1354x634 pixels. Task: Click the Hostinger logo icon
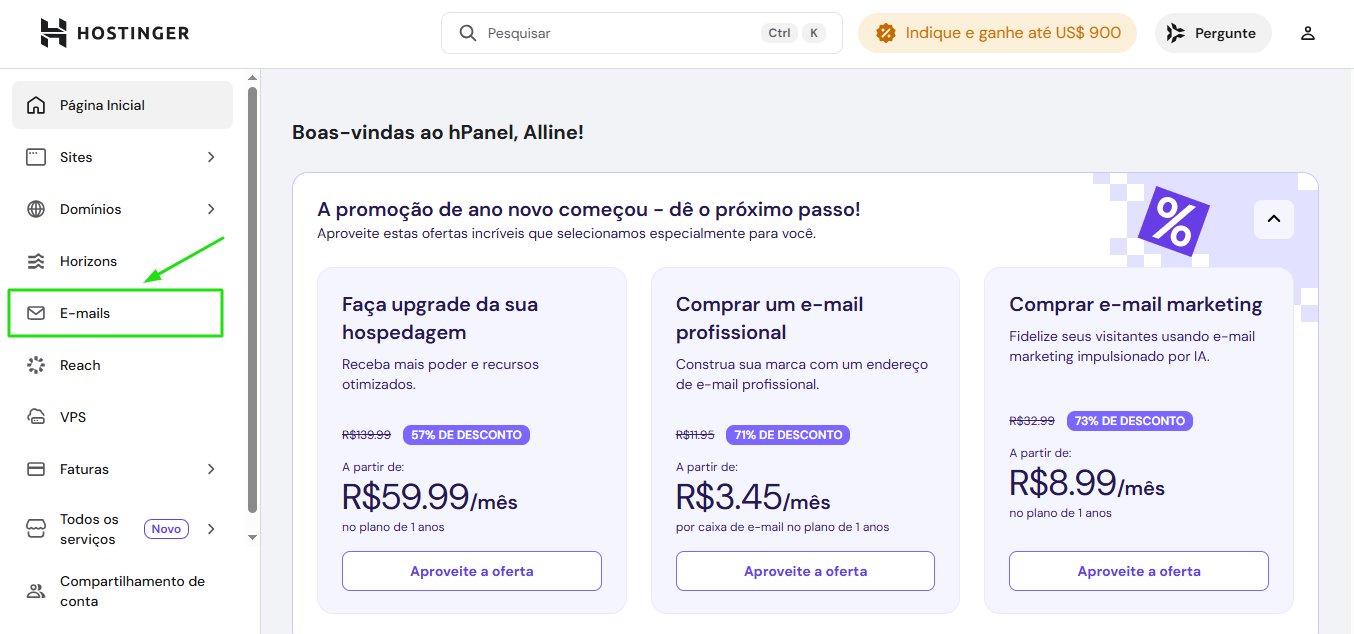(x=54, y=33)
